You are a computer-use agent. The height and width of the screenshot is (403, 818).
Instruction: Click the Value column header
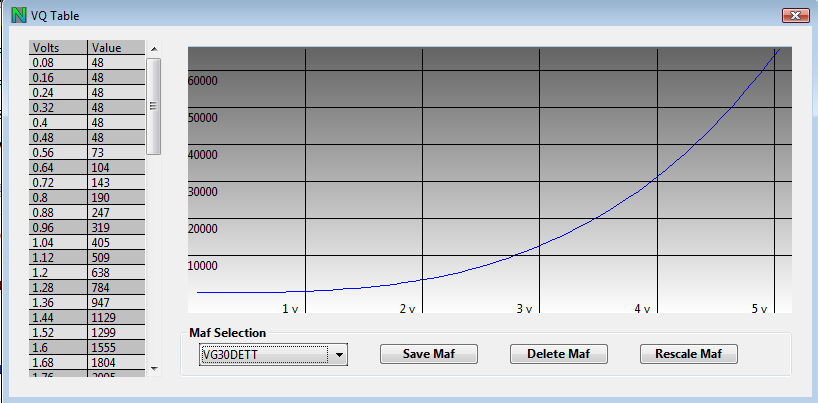point(116,48)
